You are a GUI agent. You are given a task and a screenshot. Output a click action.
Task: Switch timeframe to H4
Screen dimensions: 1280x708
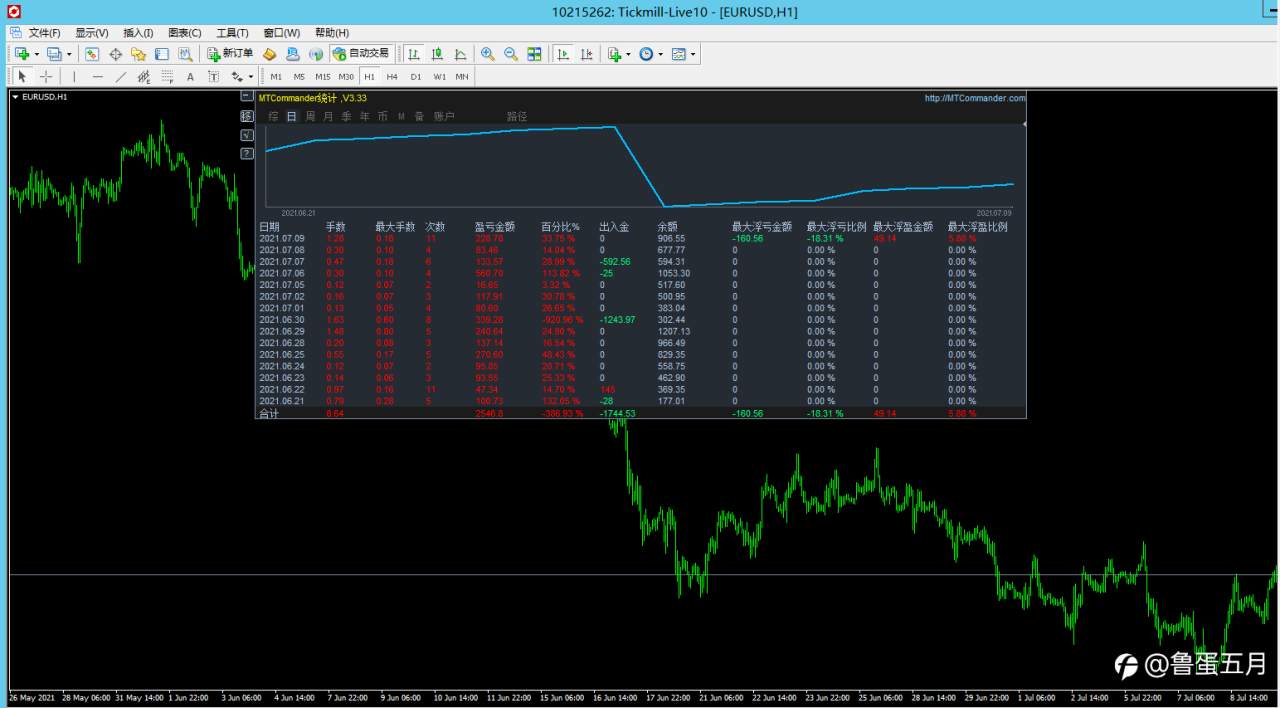coord(392,76)
